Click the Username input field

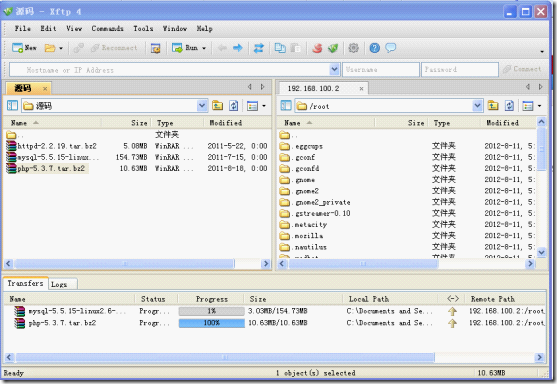(x=380, y=70)
